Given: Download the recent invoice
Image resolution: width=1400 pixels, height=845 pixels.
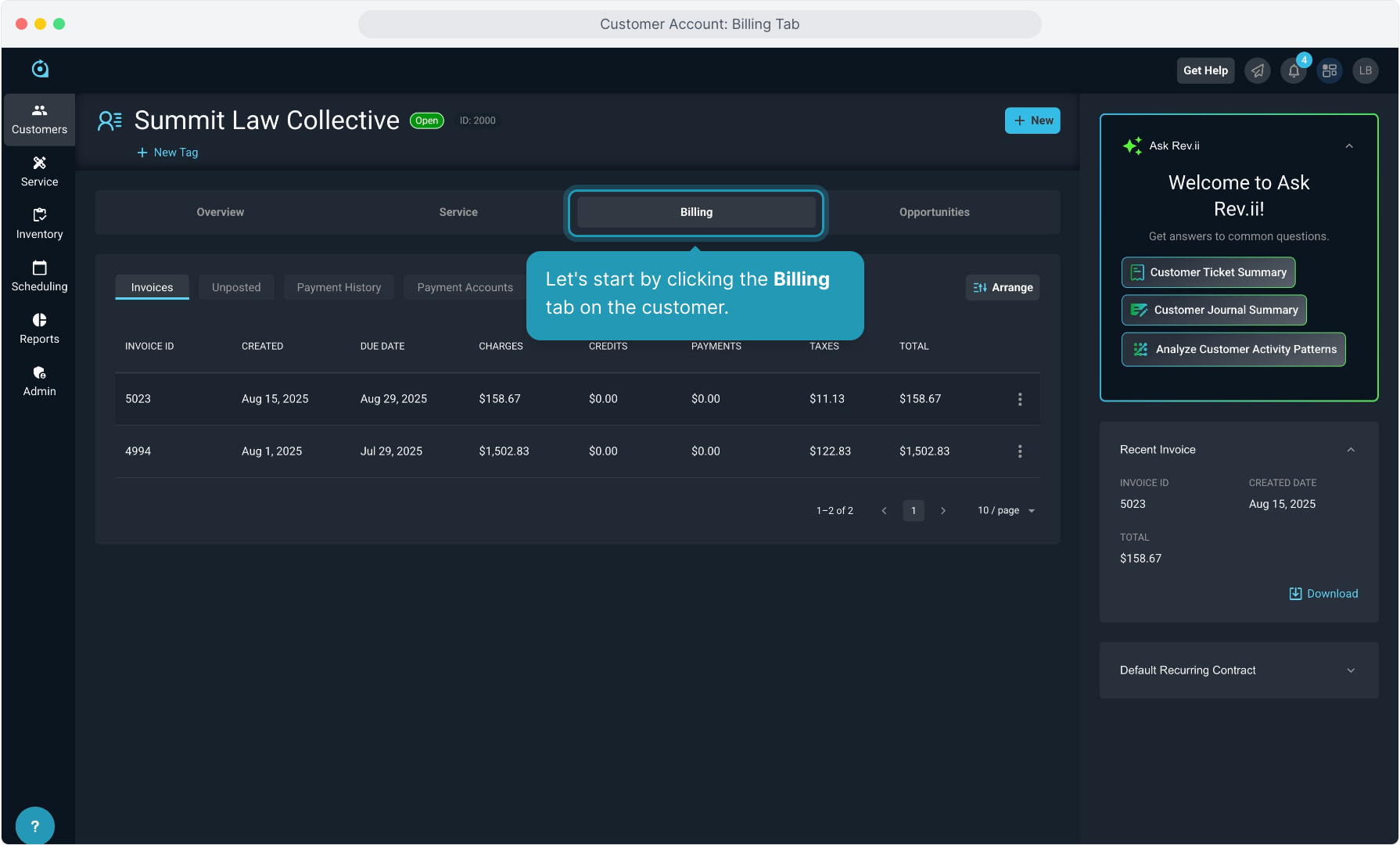Looking at the screenshot, I should pos(1323,594).
